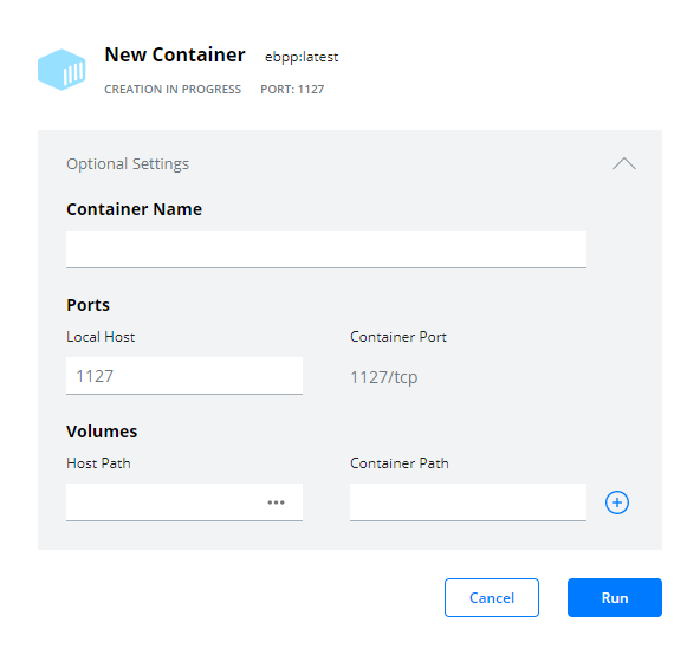The image size is (700, 655).
Task: Focus the Local Host port field
Action: pyautogui.click(x=184, y=376)
